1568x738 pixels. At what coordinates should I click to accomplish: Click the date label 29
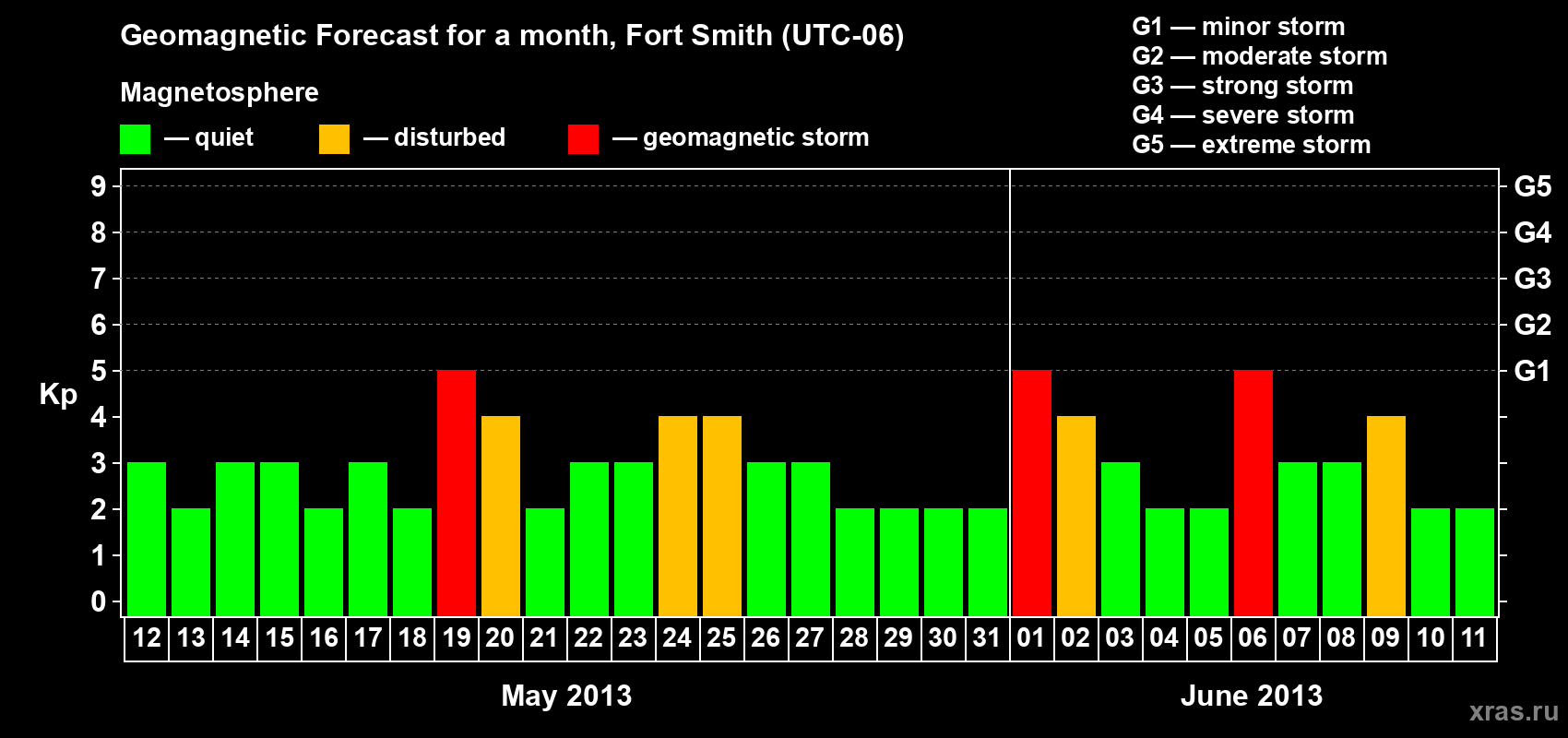[x=898, y=638]
